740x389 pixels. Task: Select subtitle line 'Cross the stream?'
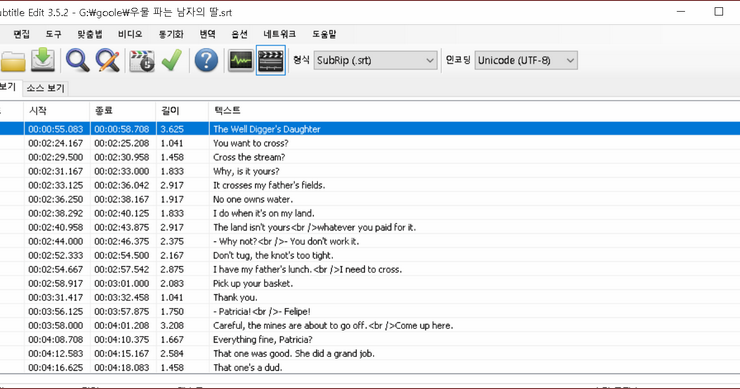click(370, 157)
